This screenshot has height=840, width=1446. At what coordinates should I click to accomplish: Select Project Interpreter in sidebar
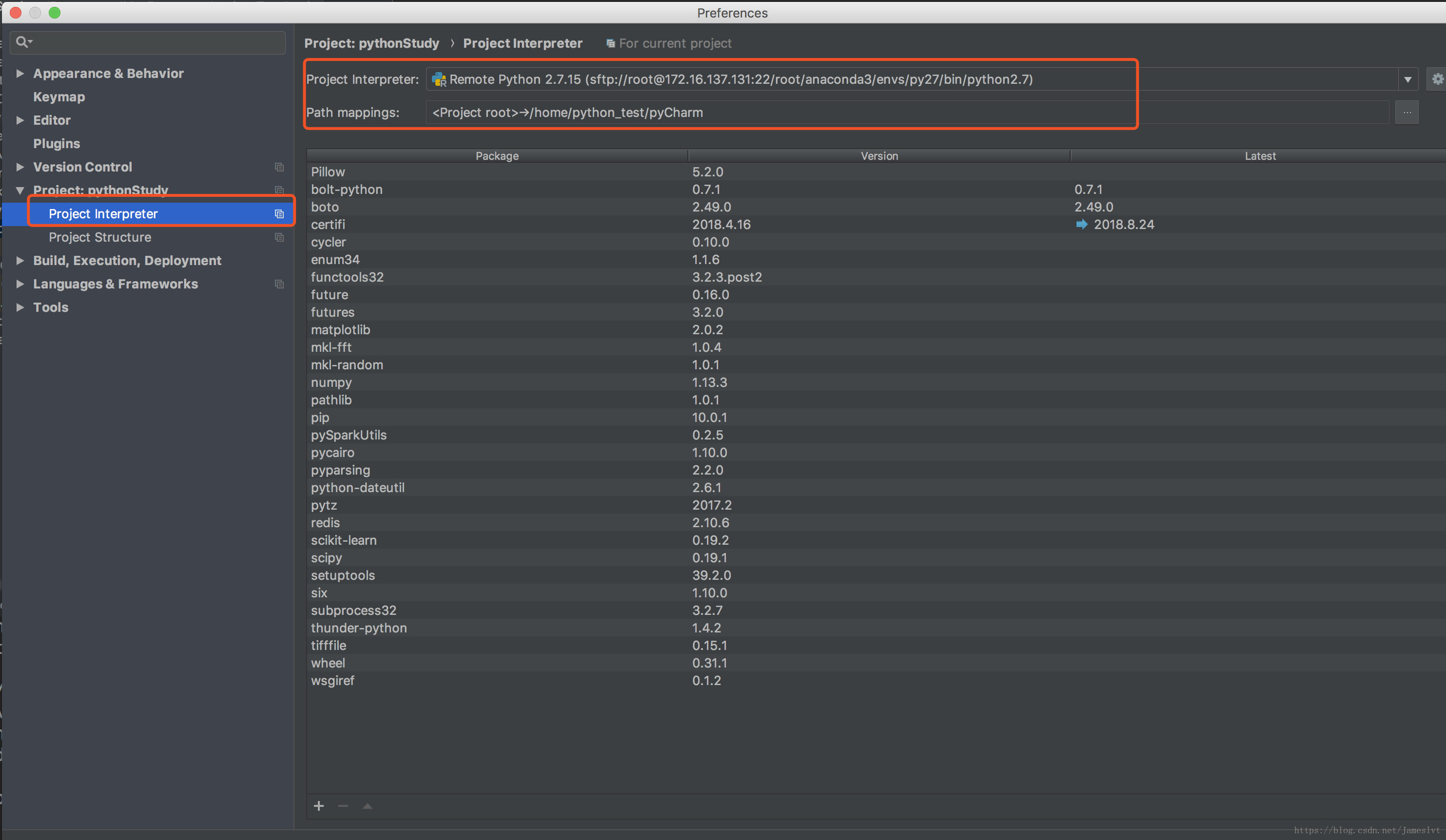point(148,214)
